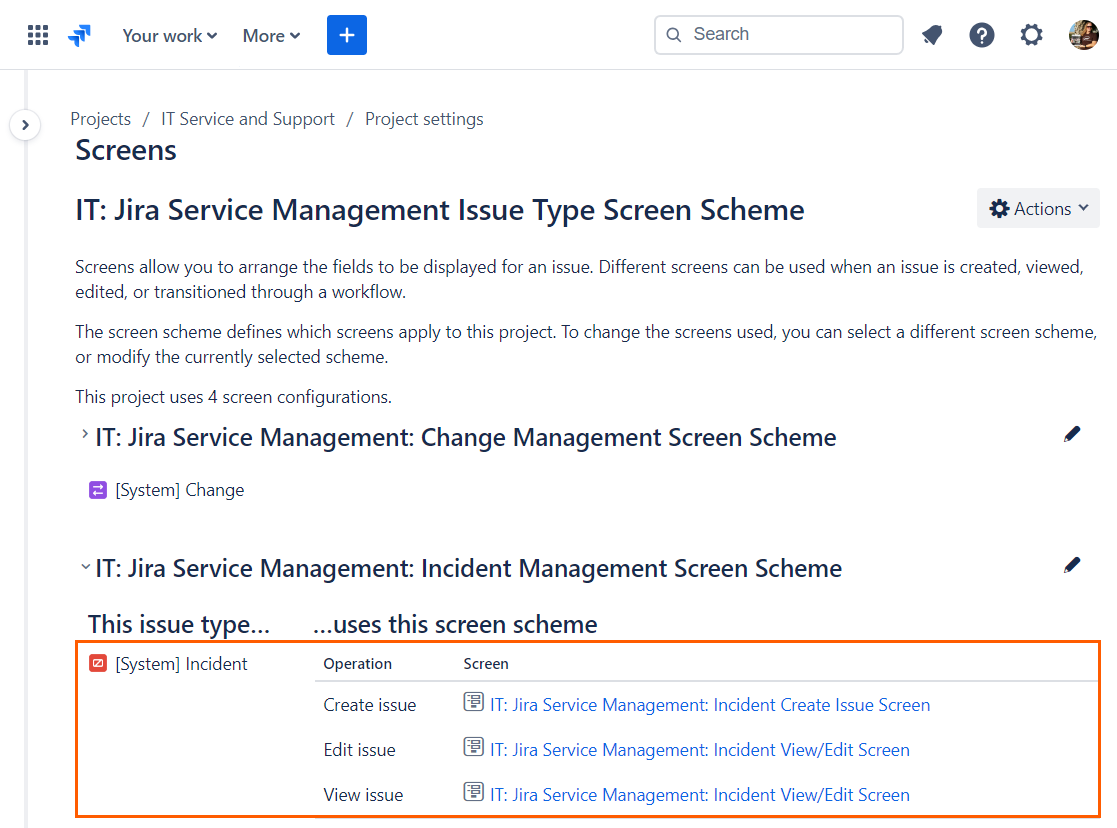Click the Search input field

779,34
